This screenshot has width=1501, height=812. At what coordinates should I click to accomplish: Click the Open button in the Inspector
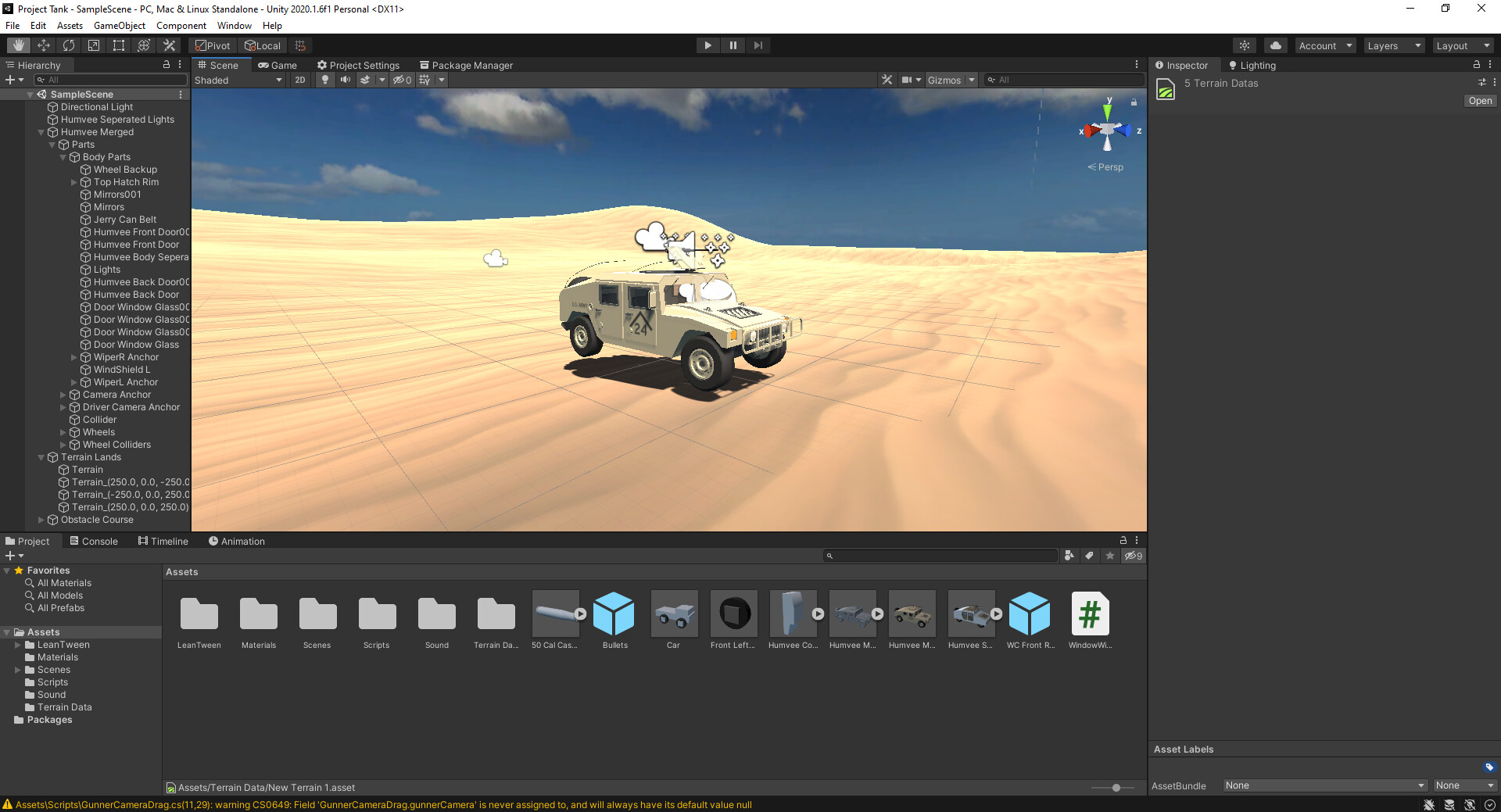(x=1479, y=100)
